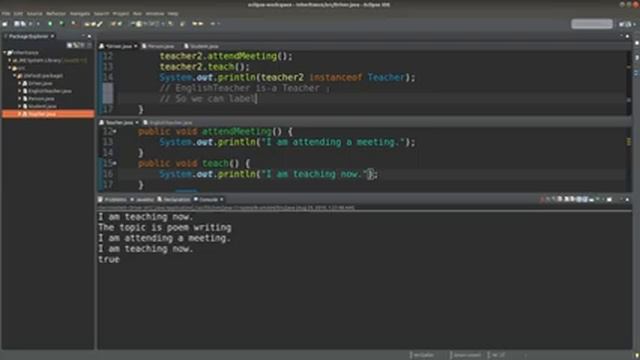Viewport: 640px width, 360px height.
Task: Open the Help menu
Action: 173,13
